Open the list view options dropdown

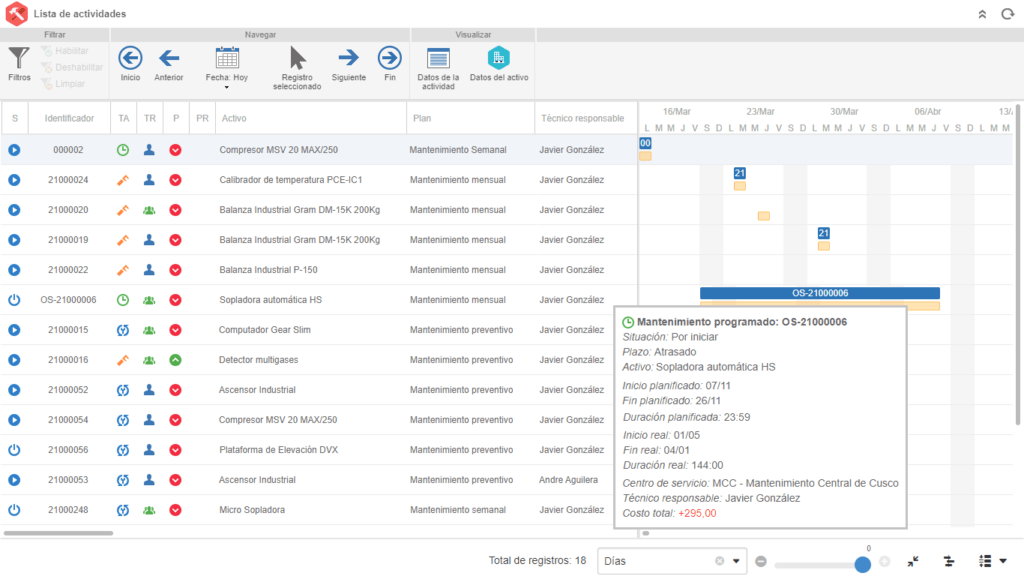click(994, 561)
